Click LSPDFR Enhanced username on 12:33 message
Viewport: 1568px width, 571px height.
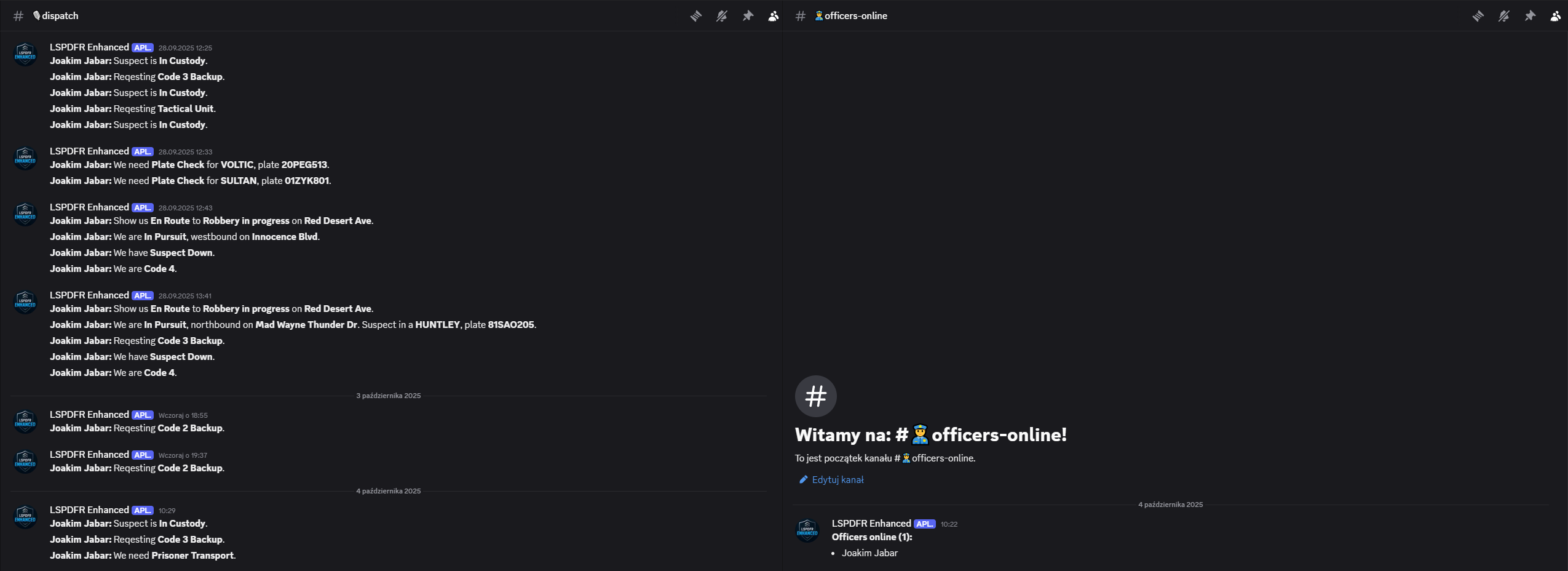tap(89, 151)
